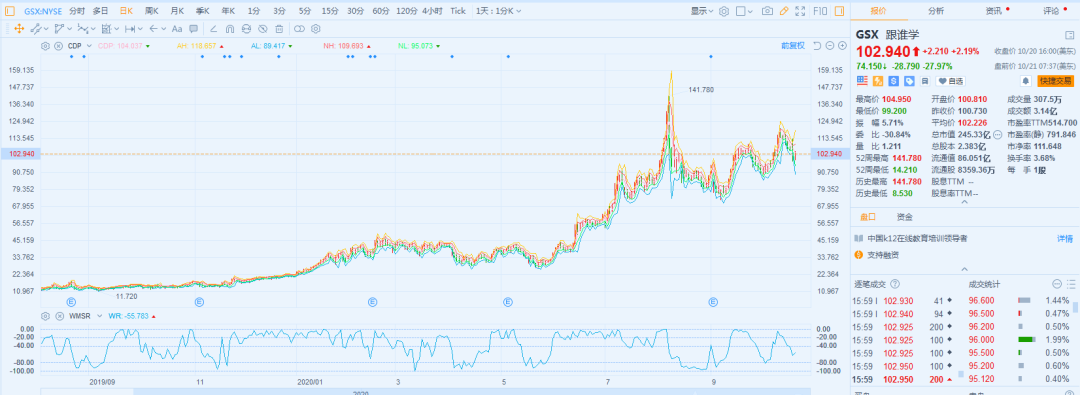This screenshot has height=395, width=1080.
Task: Select the rectangle range measure tool
Action: (106, 29)
